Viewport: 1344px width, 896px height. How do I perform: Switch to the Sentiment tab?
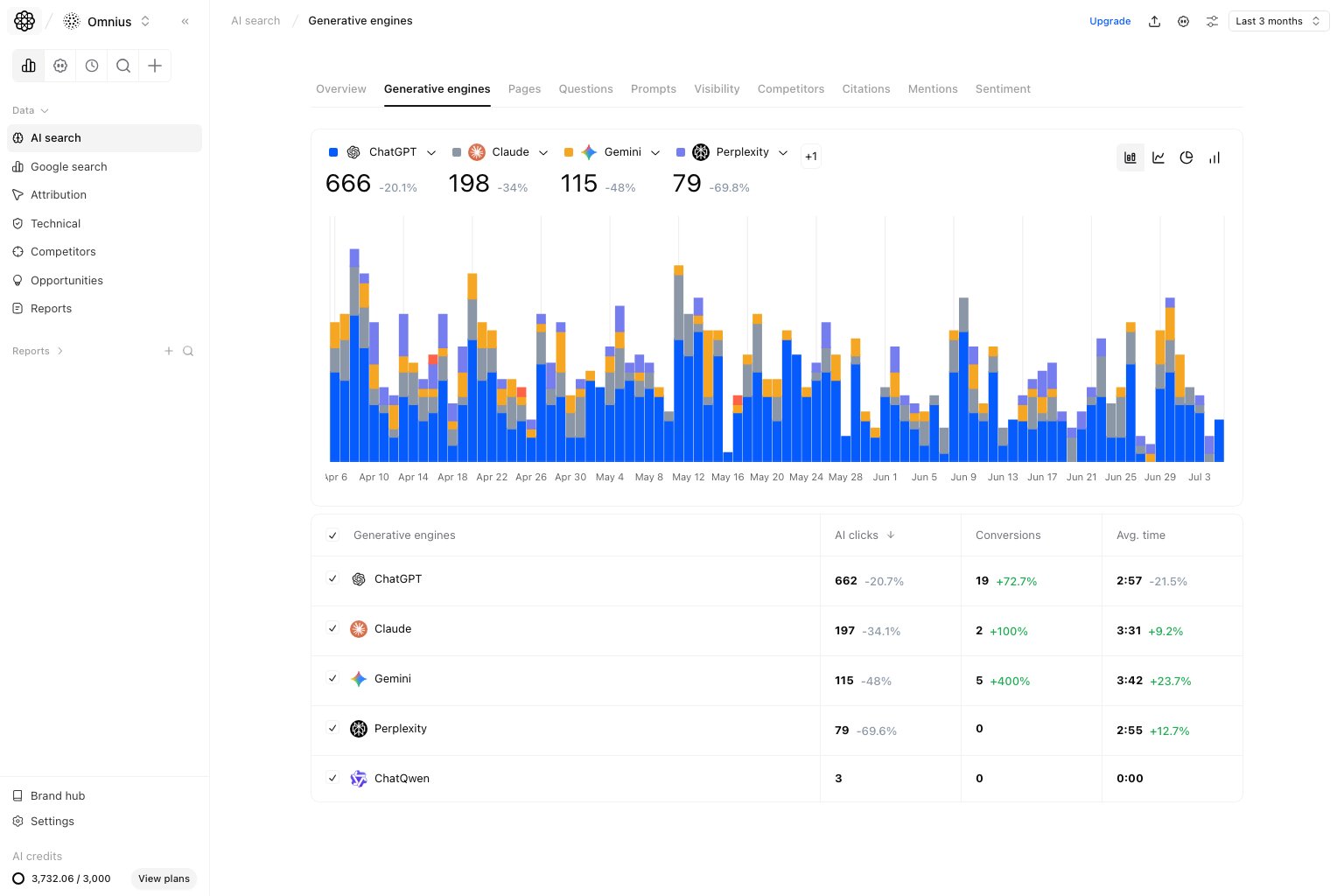1003,89
